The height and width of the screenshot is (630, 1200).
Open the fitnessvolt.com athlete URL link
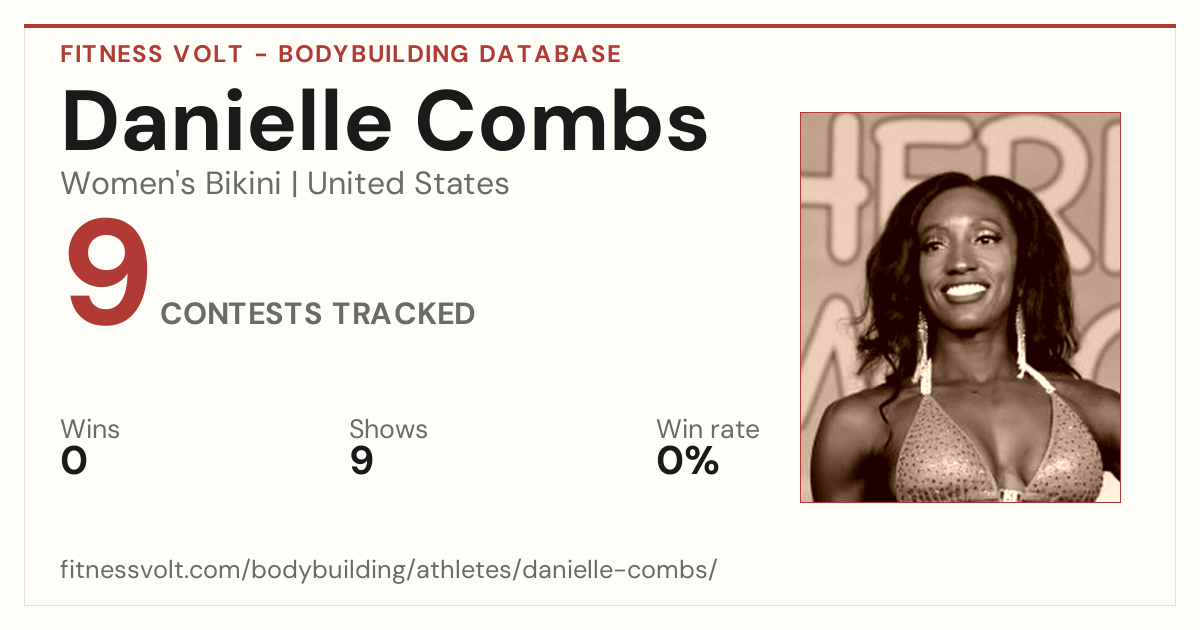(389, 570)
